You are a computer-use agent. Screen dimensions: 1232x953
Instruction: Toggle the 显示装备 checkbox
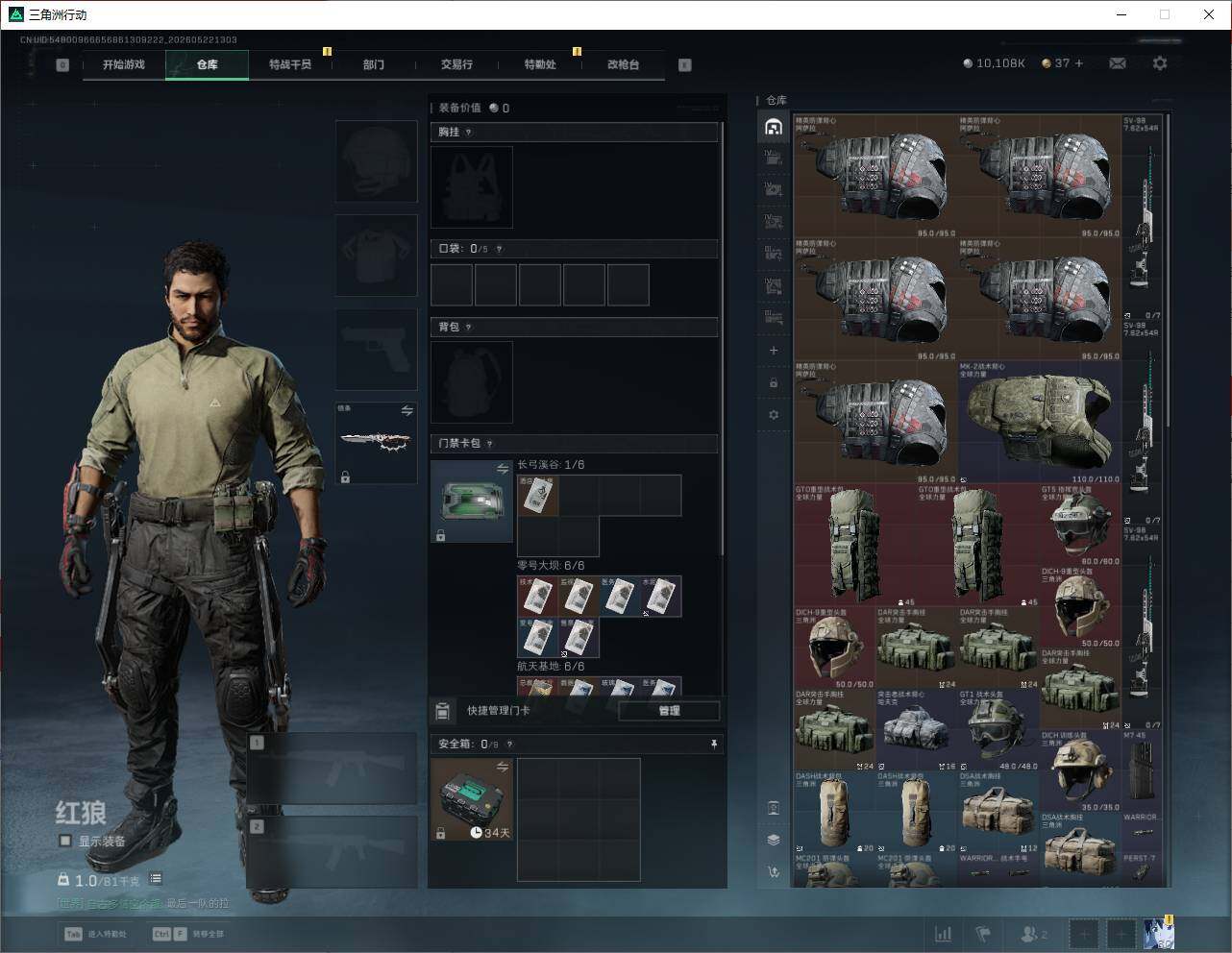tap(65, 841)
